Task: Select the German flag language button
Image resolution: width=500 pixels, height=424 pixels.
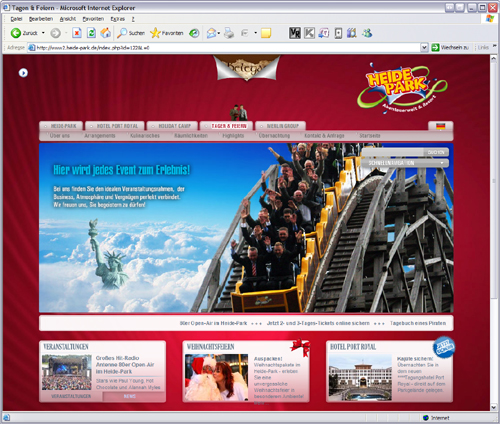Action: (441, 126)
